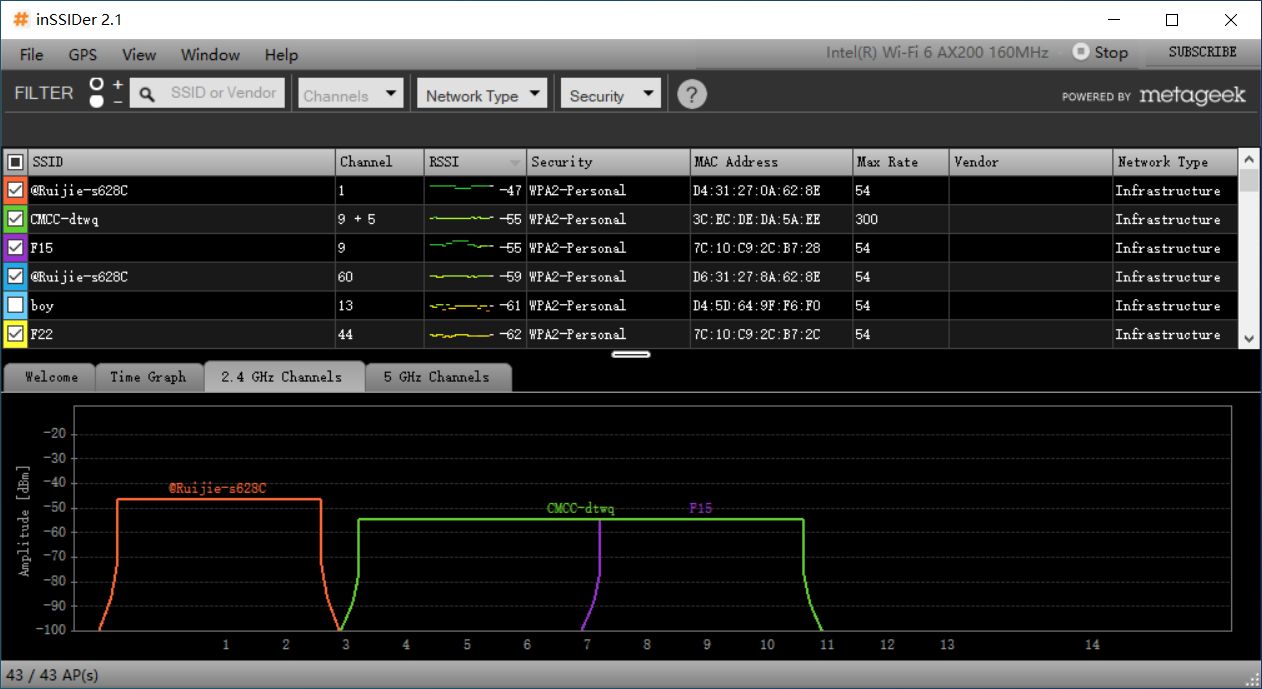This screenshot has height=689, width=1262.
Task: Click the F22 SSID cell in the table
Action: 181,334
